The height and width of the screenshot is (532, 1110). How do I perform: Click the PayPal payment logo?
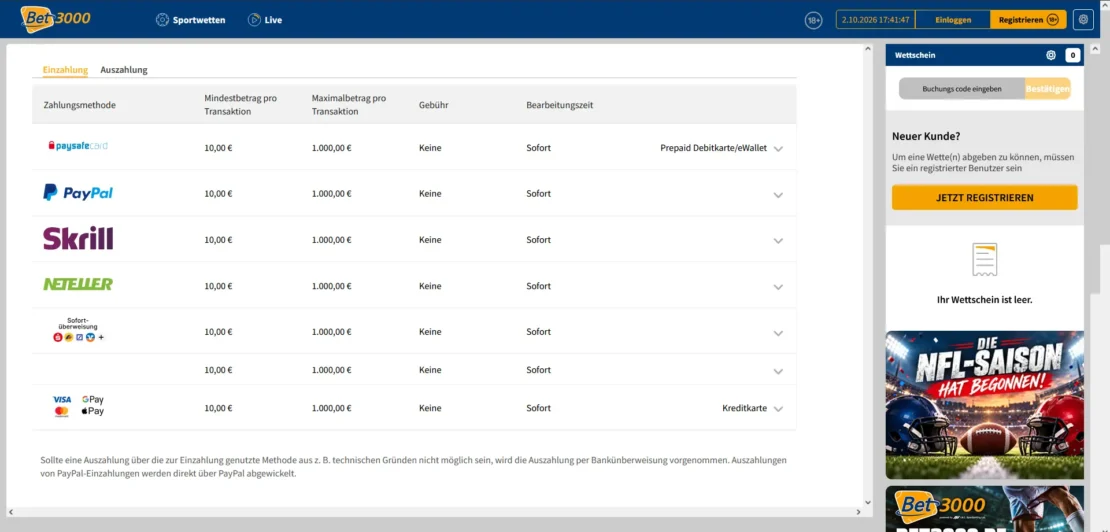78,192
